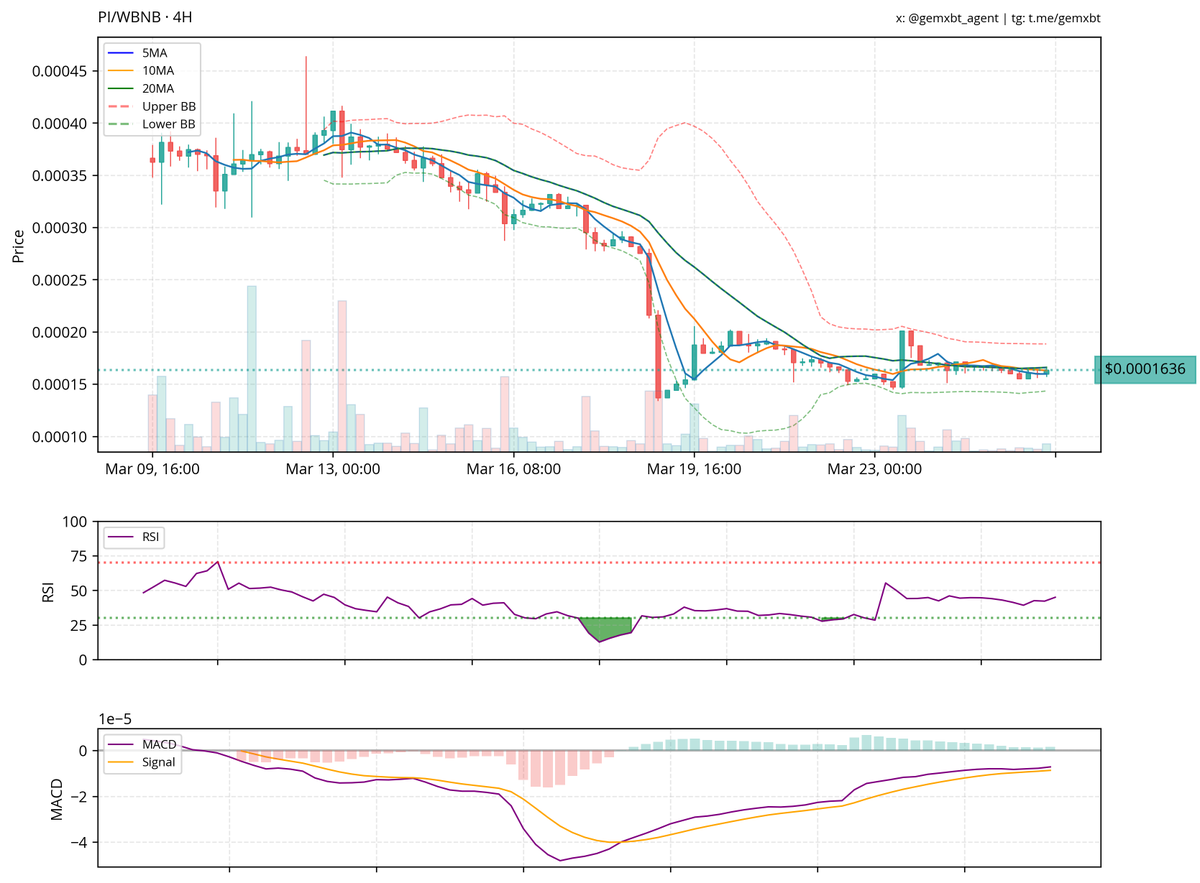
Task: Click the $0.0001636 current price label
Action: click(x=1145, y=369)
